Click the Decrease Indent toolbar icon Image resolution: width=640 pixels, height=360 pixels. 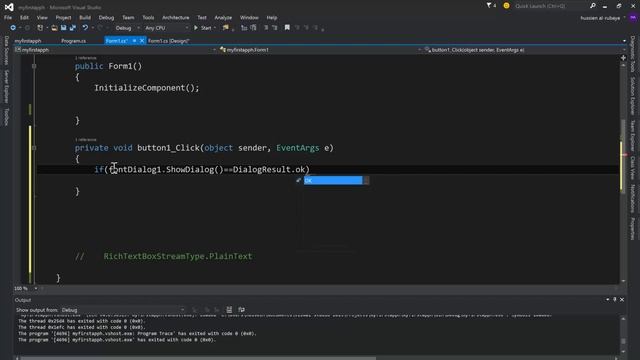pos(266,28)
